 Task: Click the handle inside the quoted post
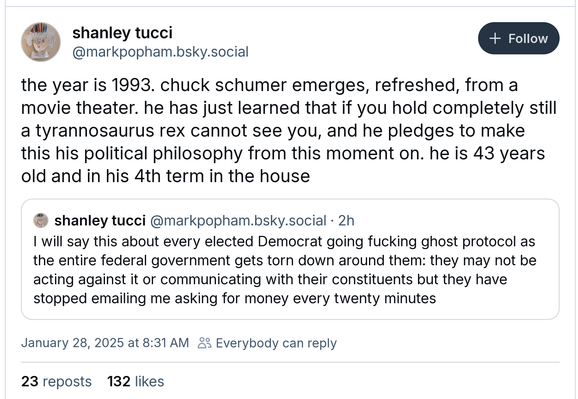click(x=238, y=221)
